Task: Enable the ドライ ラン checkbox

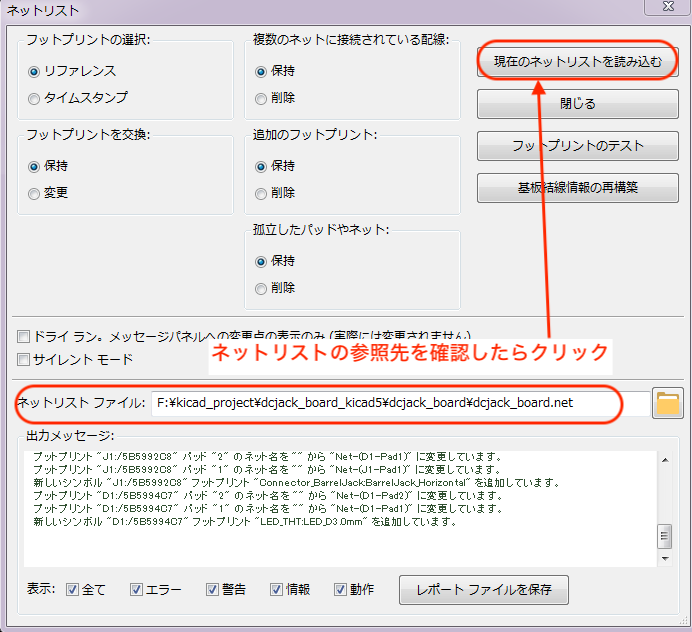Action: pos(23,337)
